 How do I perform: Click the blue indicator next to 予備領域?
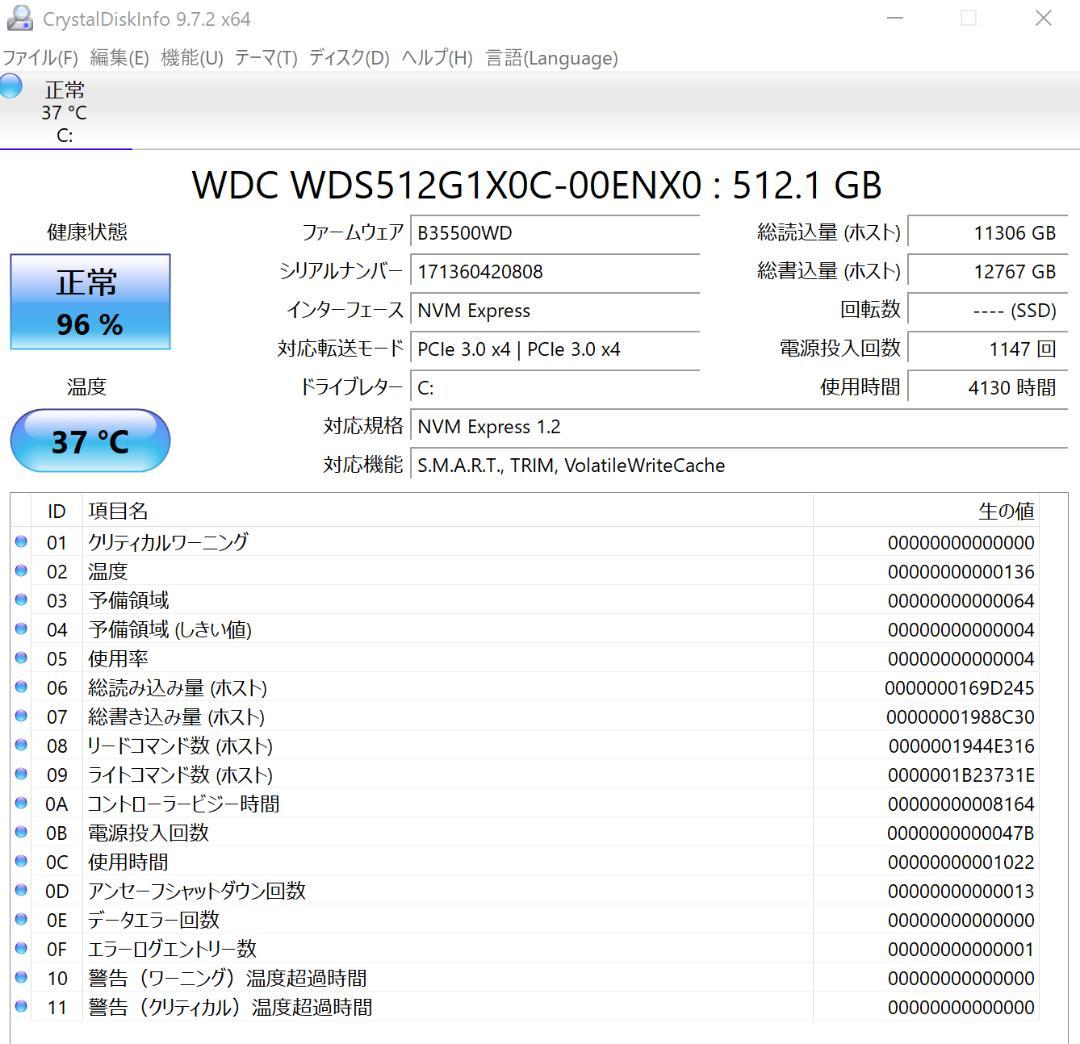(x=21, y=600)
